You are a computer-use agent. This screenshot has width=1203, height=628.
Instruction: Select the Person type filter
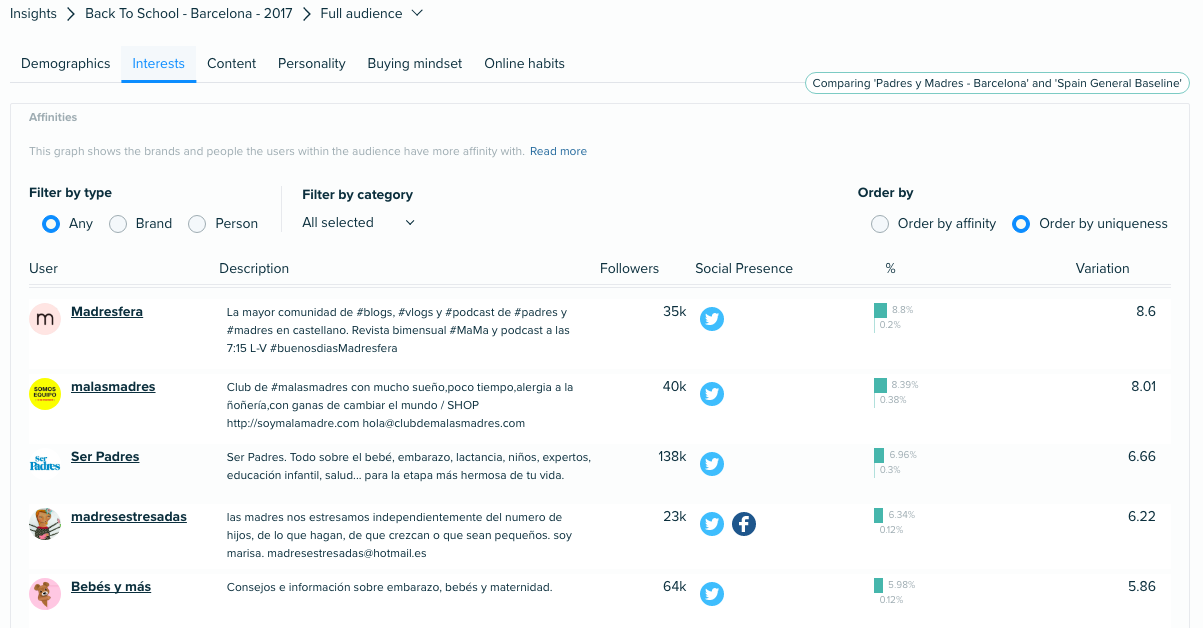point(197,224)
